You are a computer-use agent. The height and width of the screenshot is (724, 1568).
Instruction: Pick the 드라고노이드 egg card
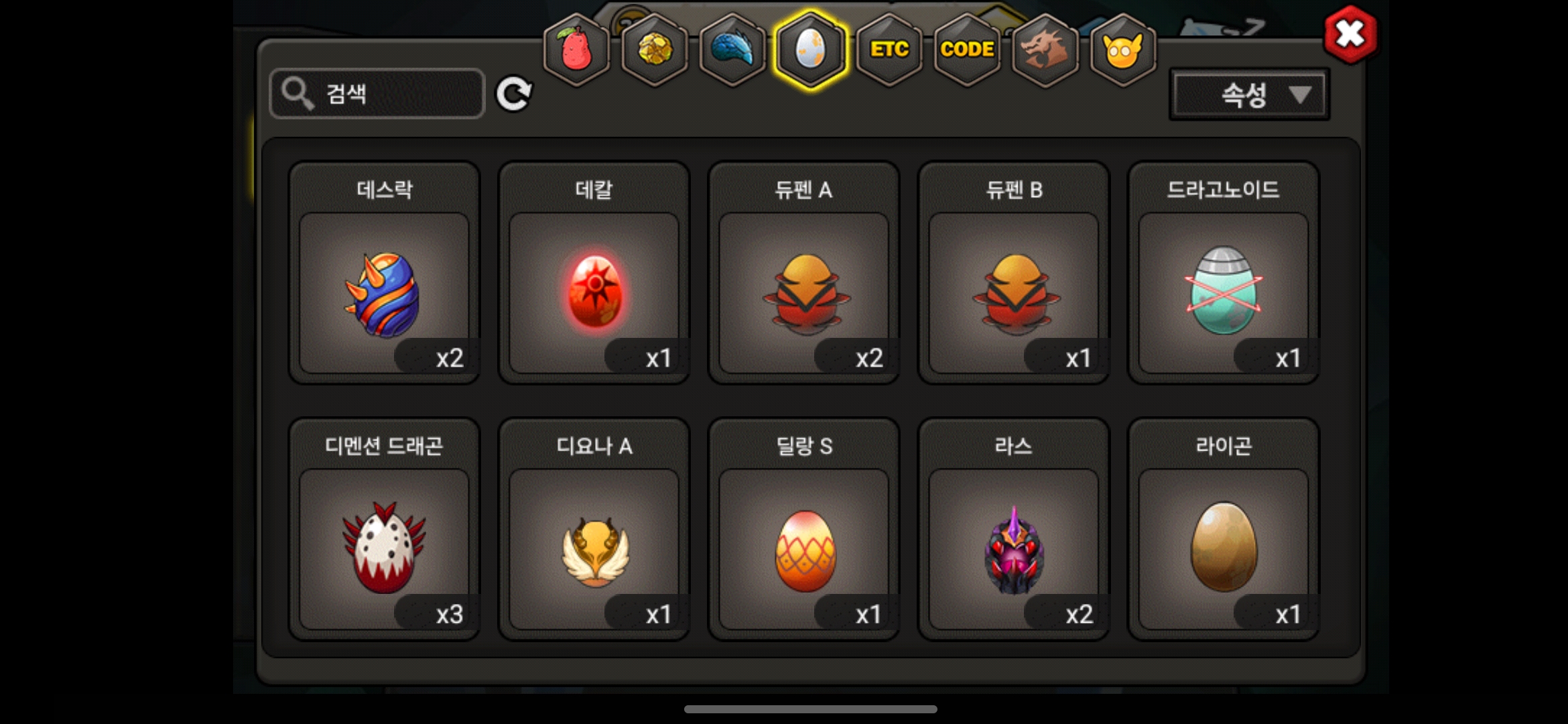click(x=1224, y=273)
